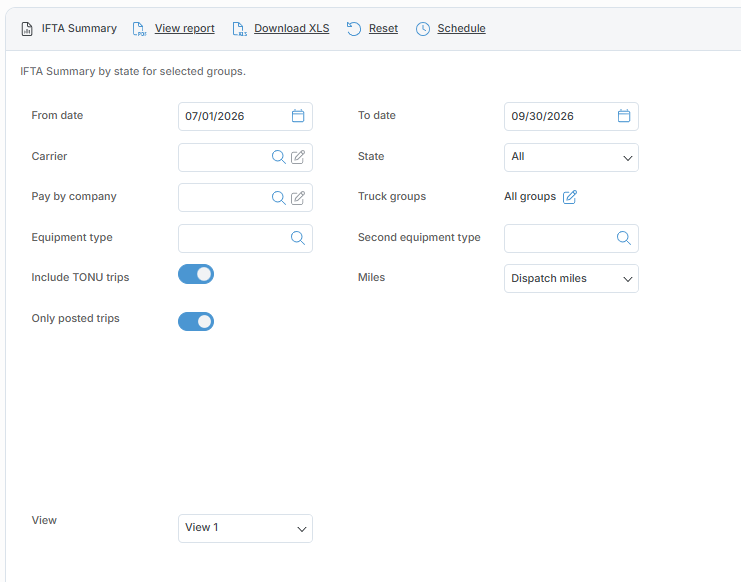Click the Schedule link
Image resolution: width=741 pixels, height=582 pixels.
tap(461, 28)
